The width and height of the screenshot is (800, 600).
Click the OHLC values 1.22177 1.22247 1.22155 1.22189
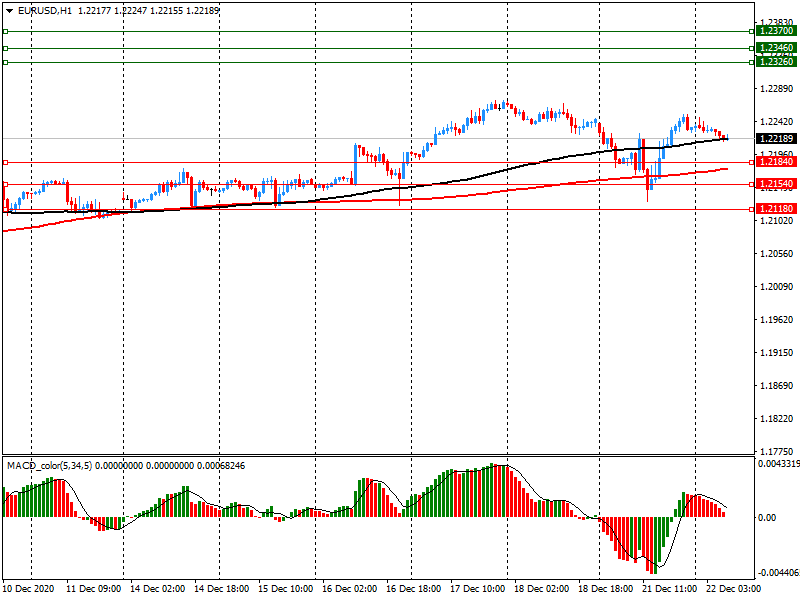point(148,11)
